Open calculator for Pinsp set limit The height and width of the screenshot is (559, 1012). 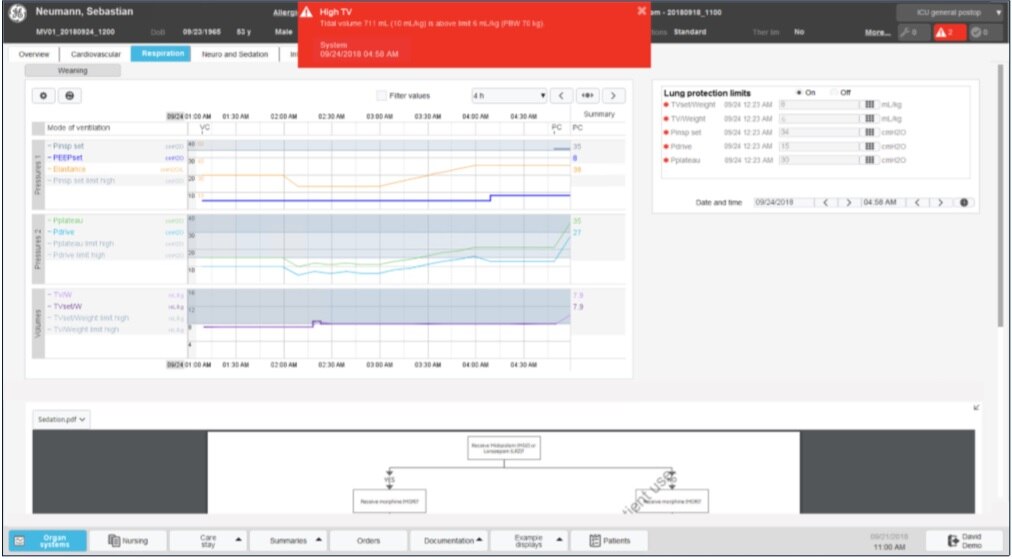point(869,132)
